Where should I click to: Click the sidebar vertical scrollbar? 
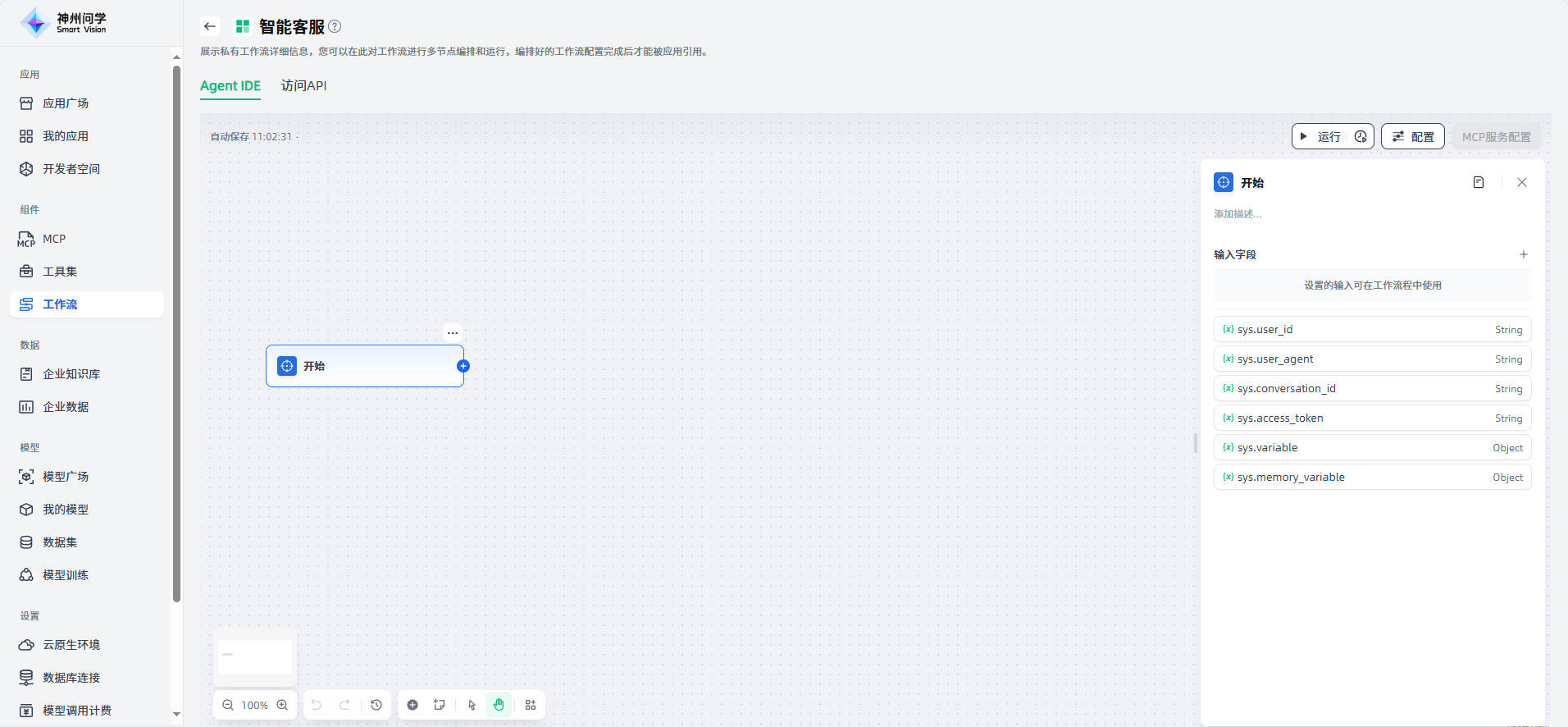[176, 328]
